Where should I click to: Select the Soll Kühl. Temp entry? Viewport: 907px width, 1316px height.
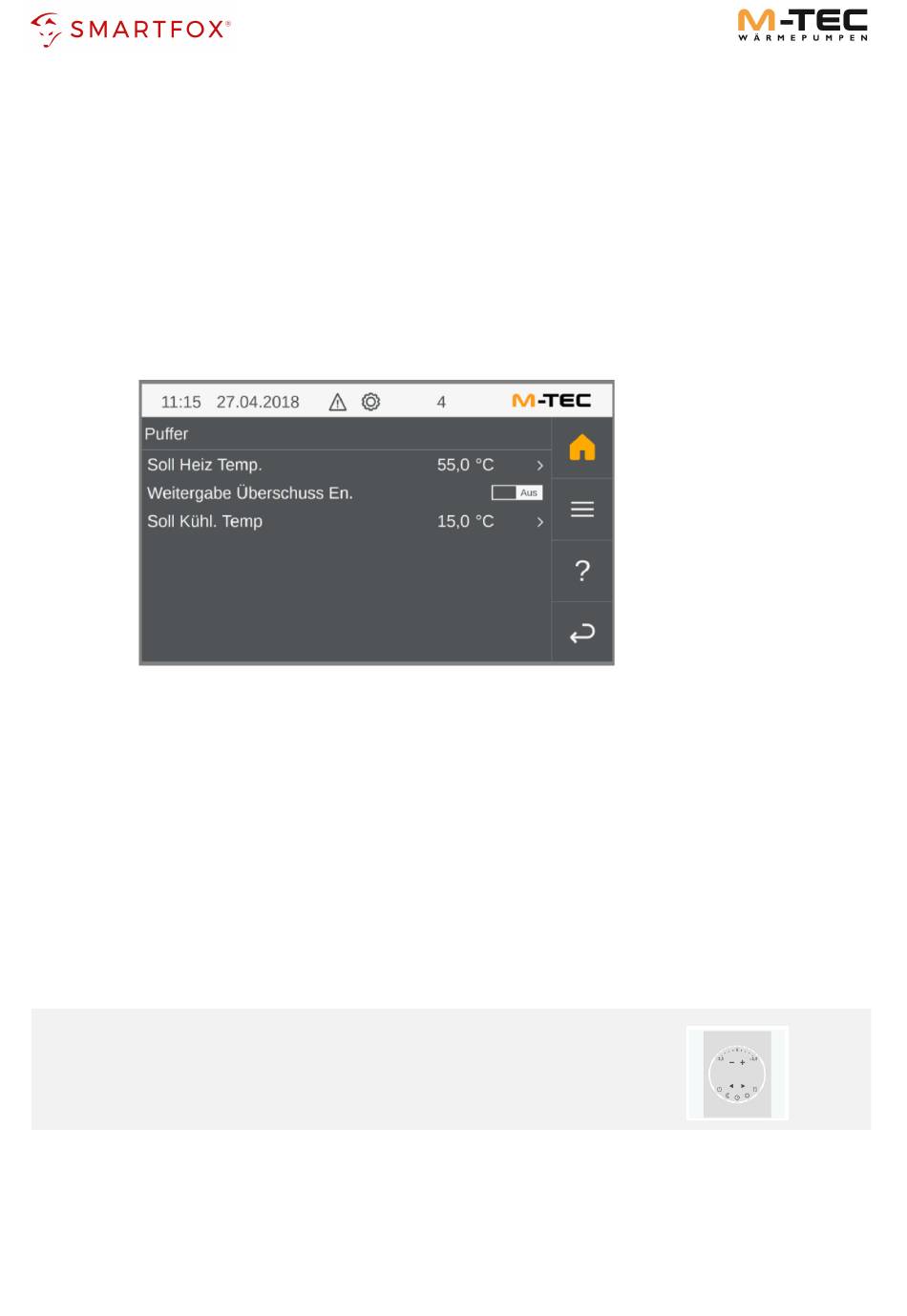347,521
